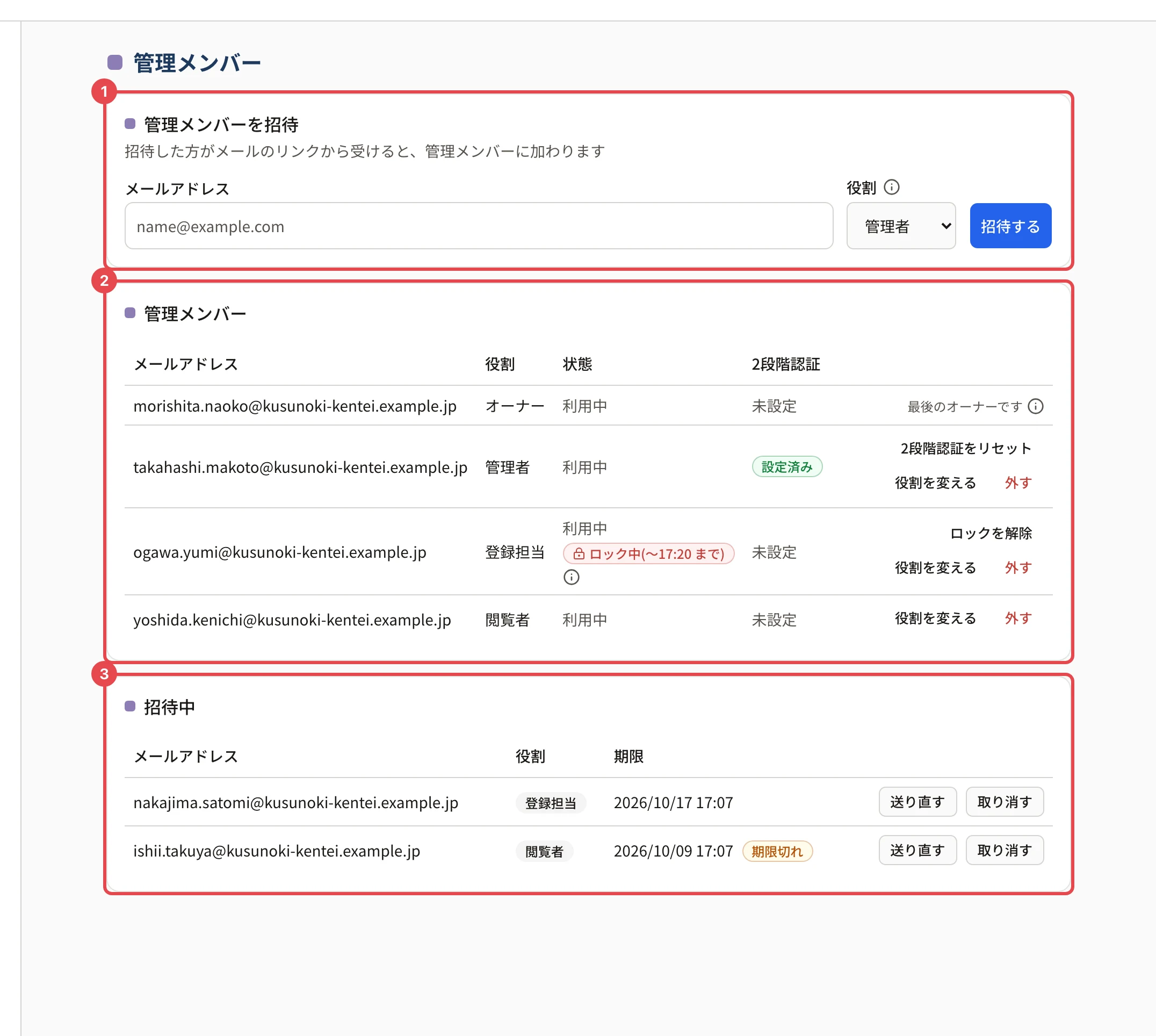The height and width of the screenshot is (1036, 1156).
Task: Click the 2段階認証 column header
Action: pyautogui.click(x=786, y=364)
